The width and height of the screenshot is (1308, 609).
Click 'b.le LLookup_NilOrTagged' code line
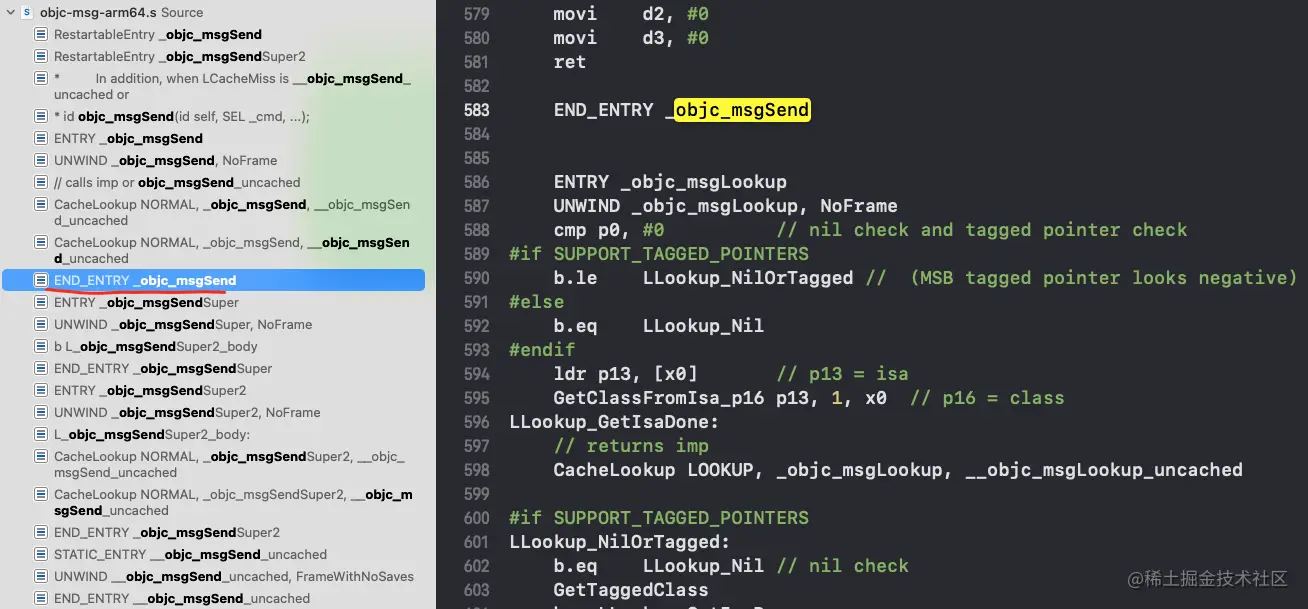(703, 278)
